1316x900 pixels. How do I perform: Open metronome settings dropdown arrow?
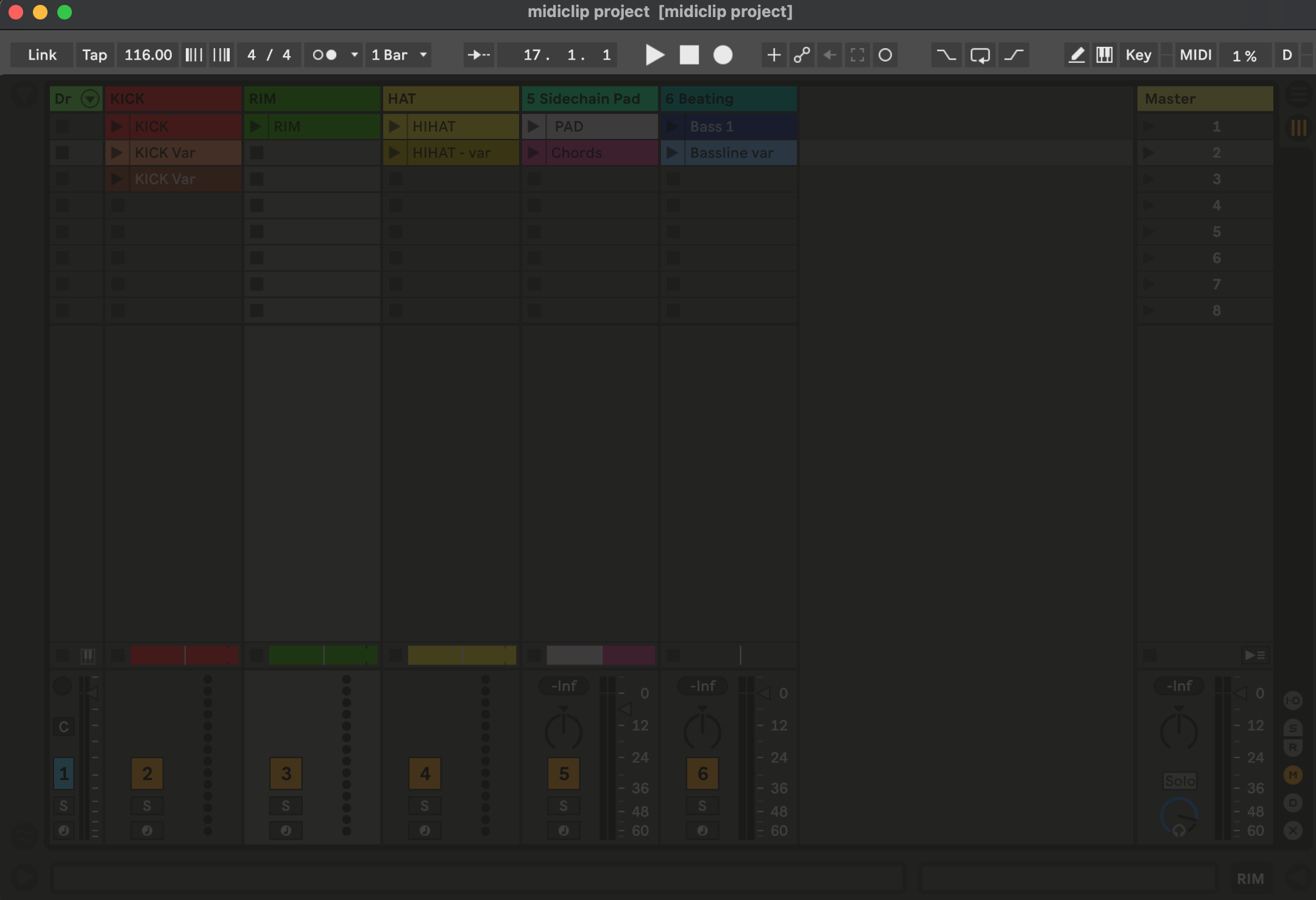(355, 55)
